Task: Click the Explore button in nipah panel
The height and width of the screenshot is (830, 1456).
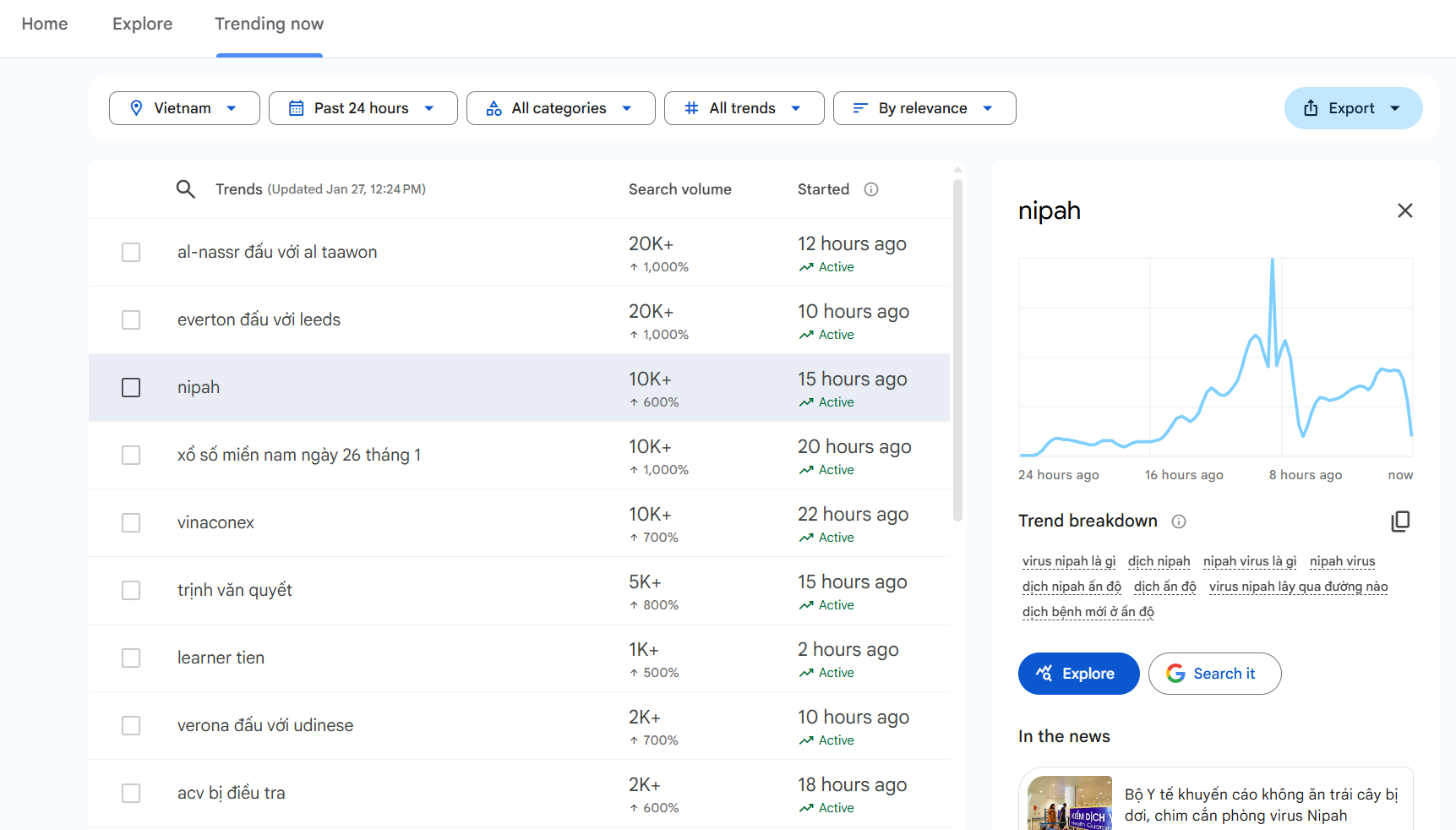Action: 1078,674
